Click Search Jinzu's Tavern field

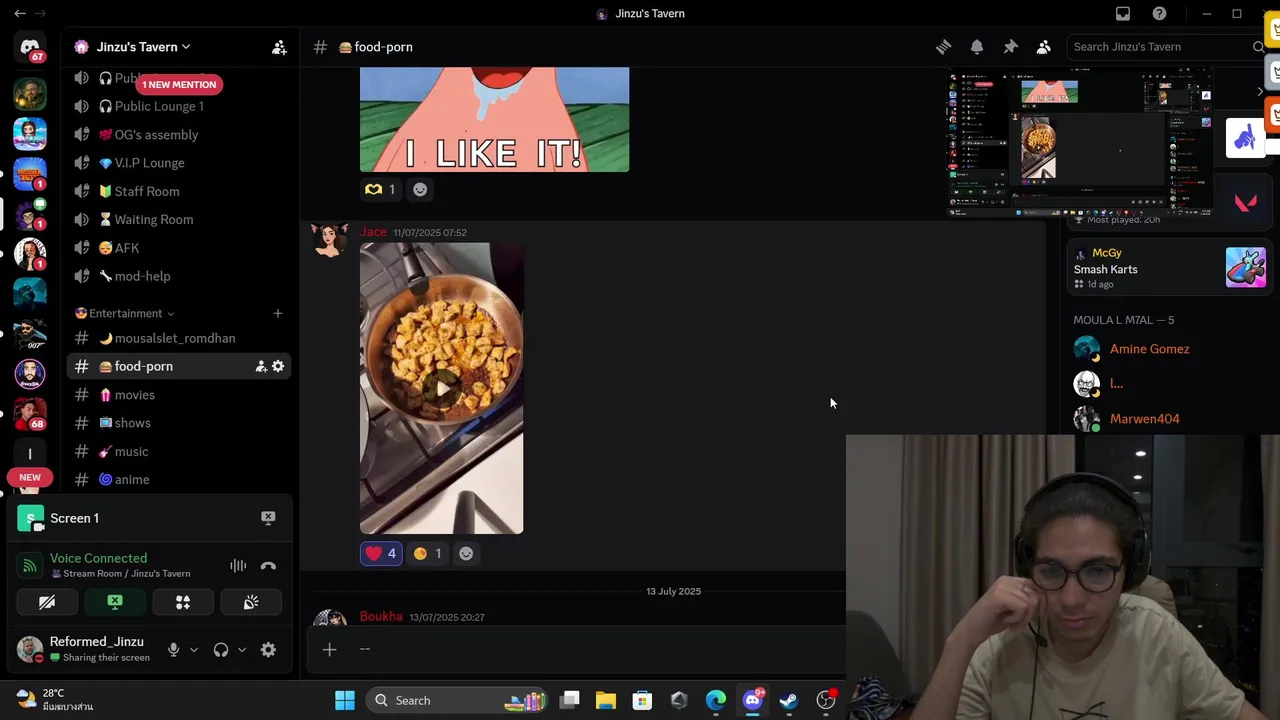pos(1168,47)
